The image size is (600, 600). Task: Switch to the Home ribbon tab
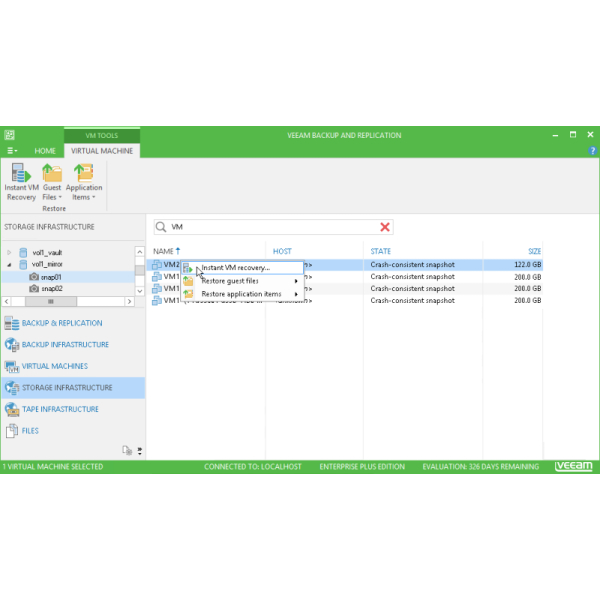coord(45,151)
